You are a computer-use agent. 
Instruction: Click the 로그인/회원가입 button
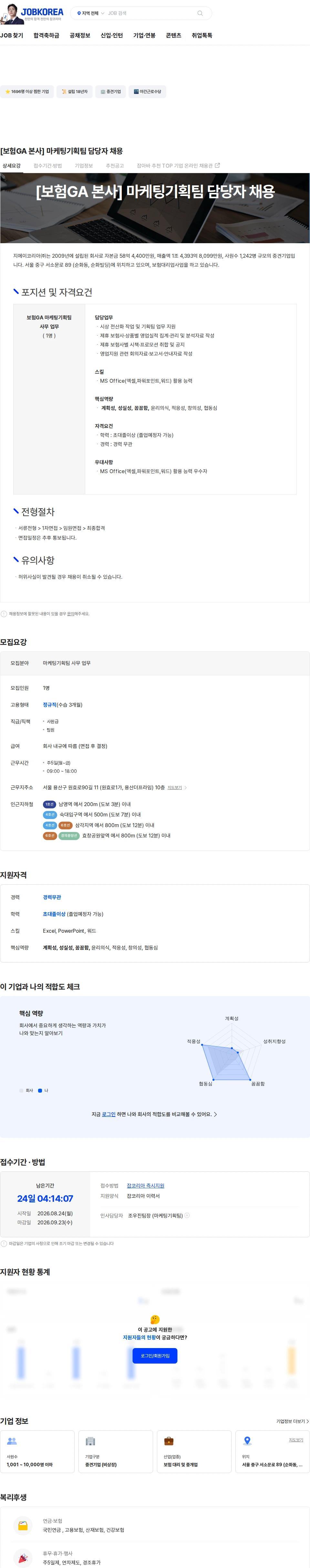pyautogui.click(x=155, y=1355)
